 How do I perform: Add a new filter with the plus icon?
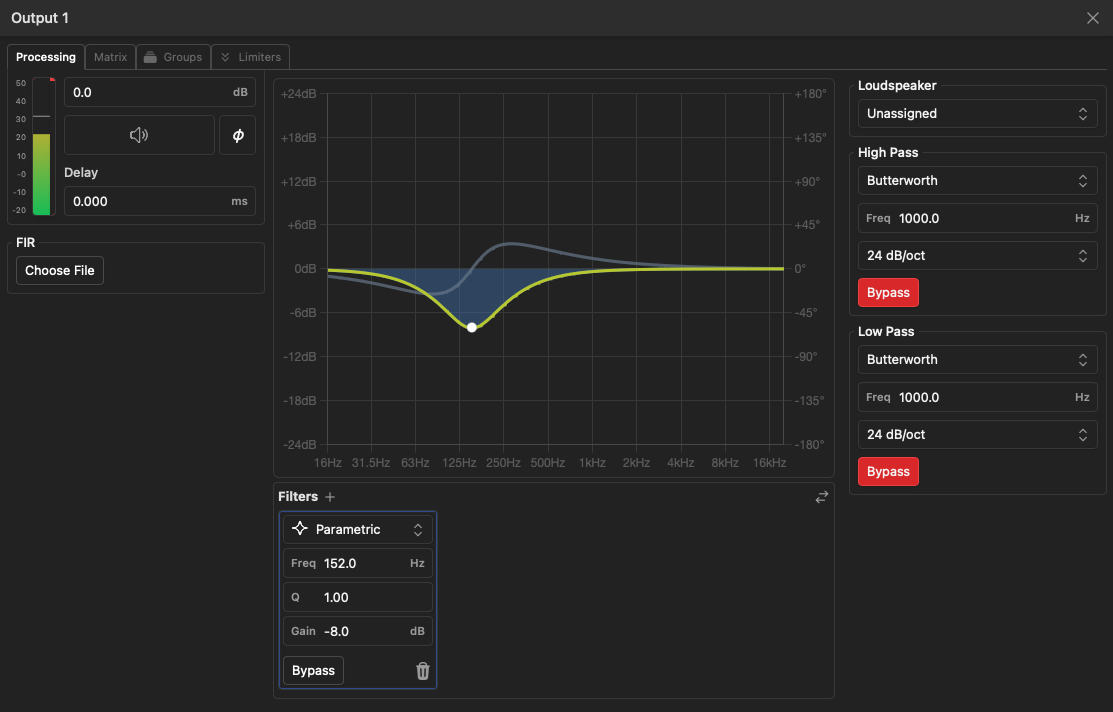[331, 496]
